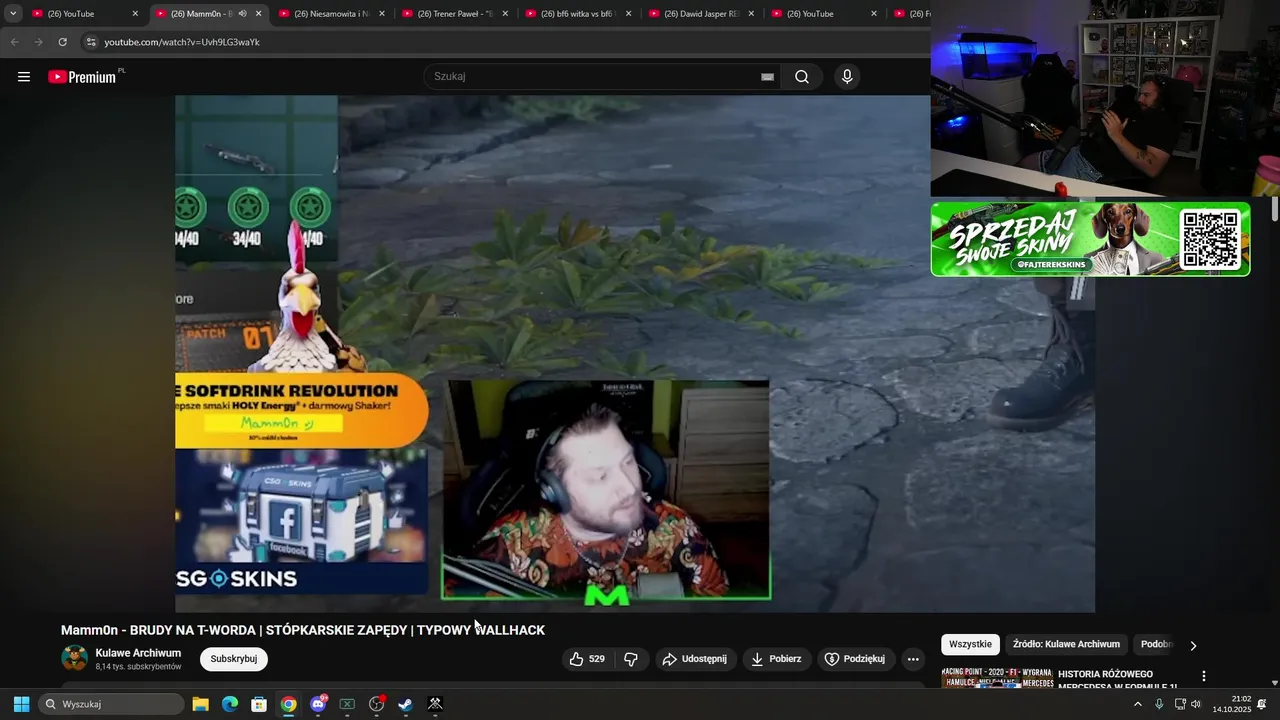
Task: Close the Trener Paweł tab
Action: (505, 14)
